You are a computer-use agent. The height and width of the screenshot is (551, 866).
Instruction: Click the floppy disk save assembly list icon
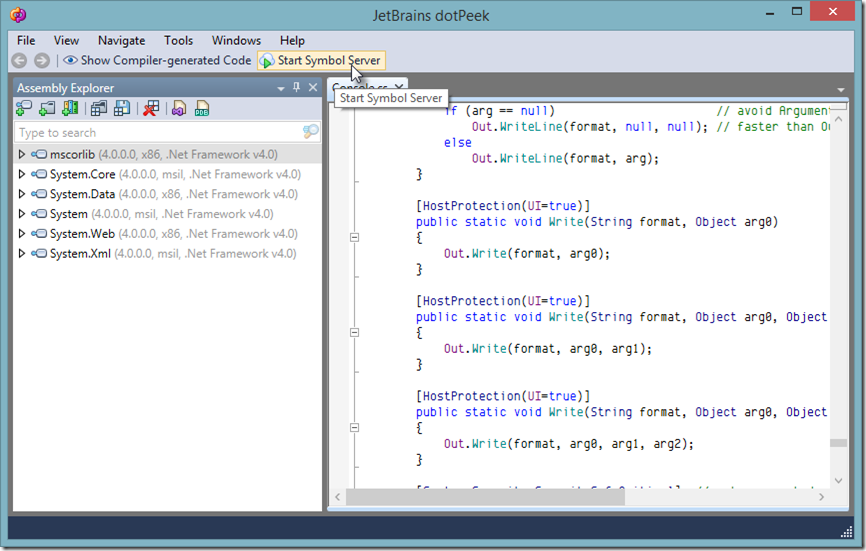(122, 109)
